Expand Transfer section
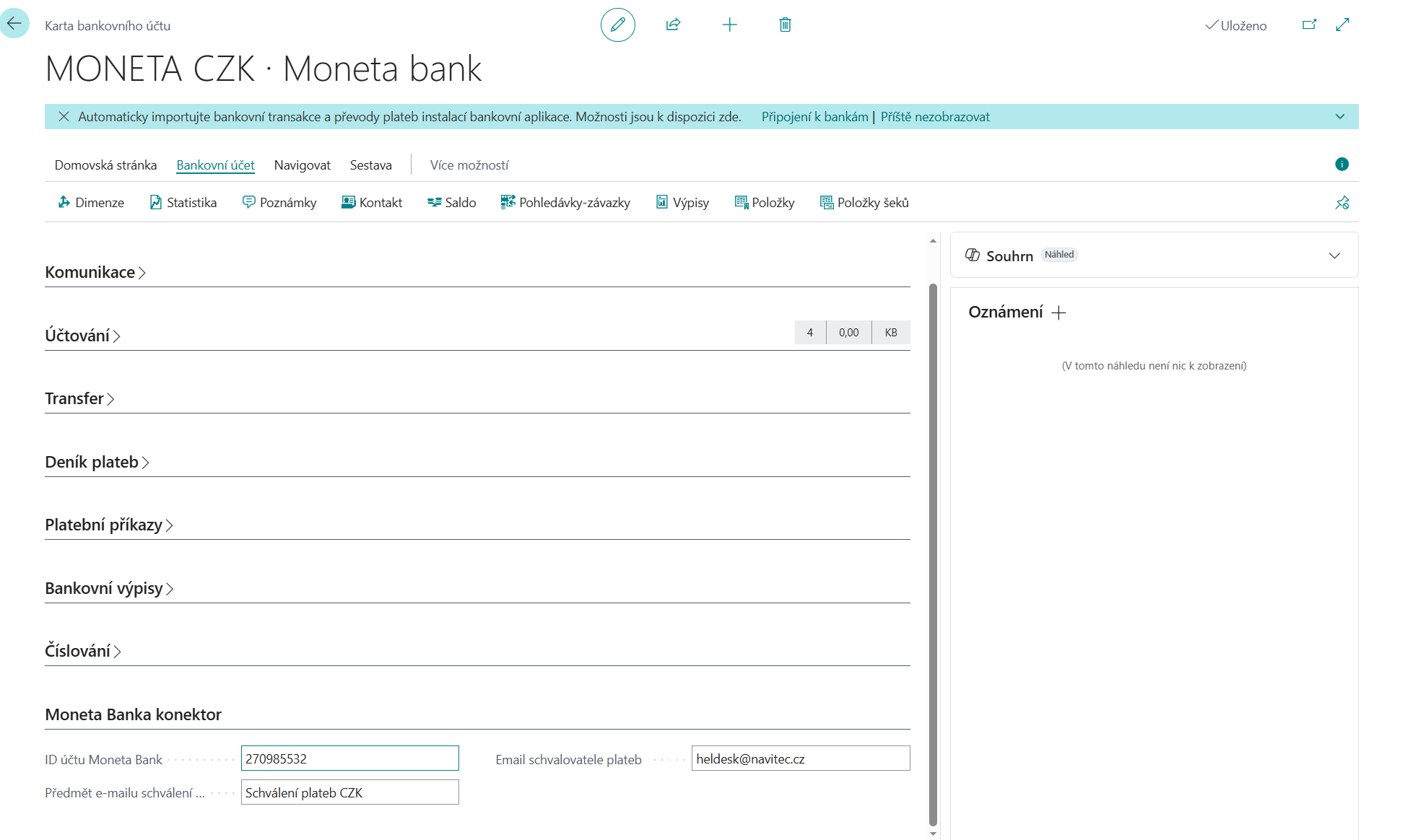Image resolution: width=1418 pixels, height=840 pixels. click(79, 398)
